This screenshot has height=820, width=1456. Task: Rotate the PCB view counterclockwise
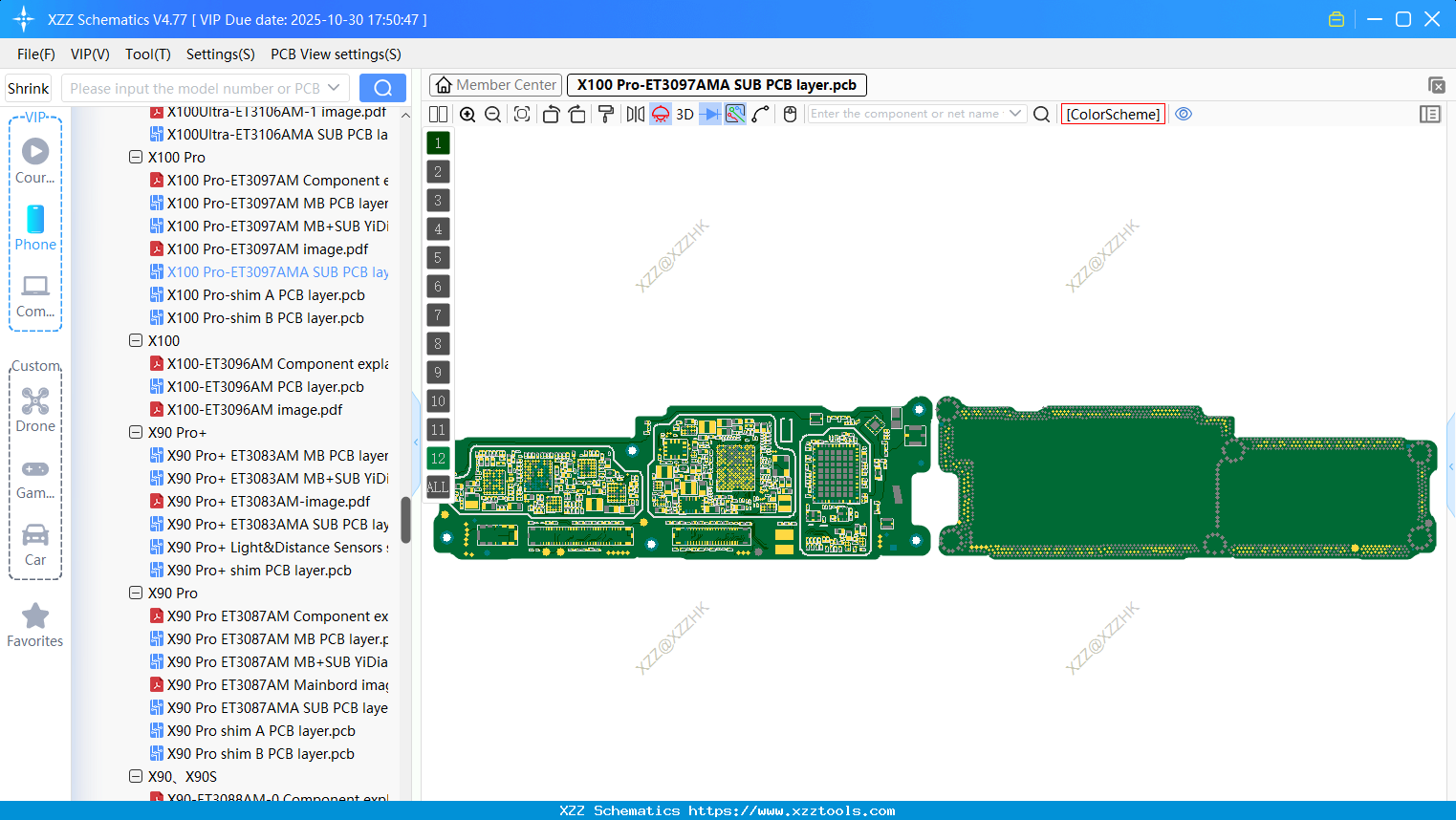tap(551, 114)
